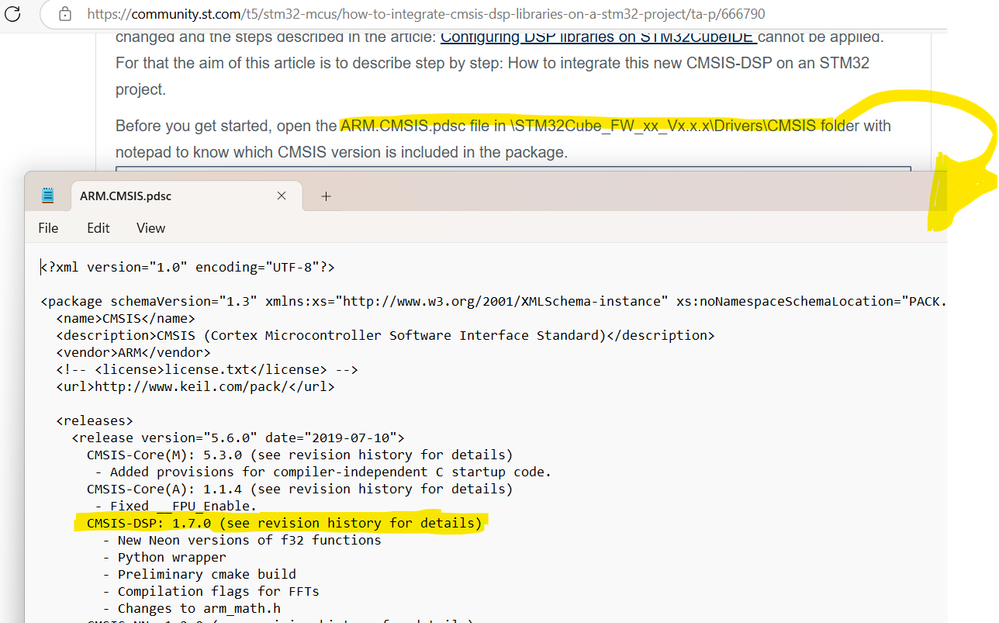
Task: Click the xml version="1.0" declaration line
Action: tap(187, 267)
